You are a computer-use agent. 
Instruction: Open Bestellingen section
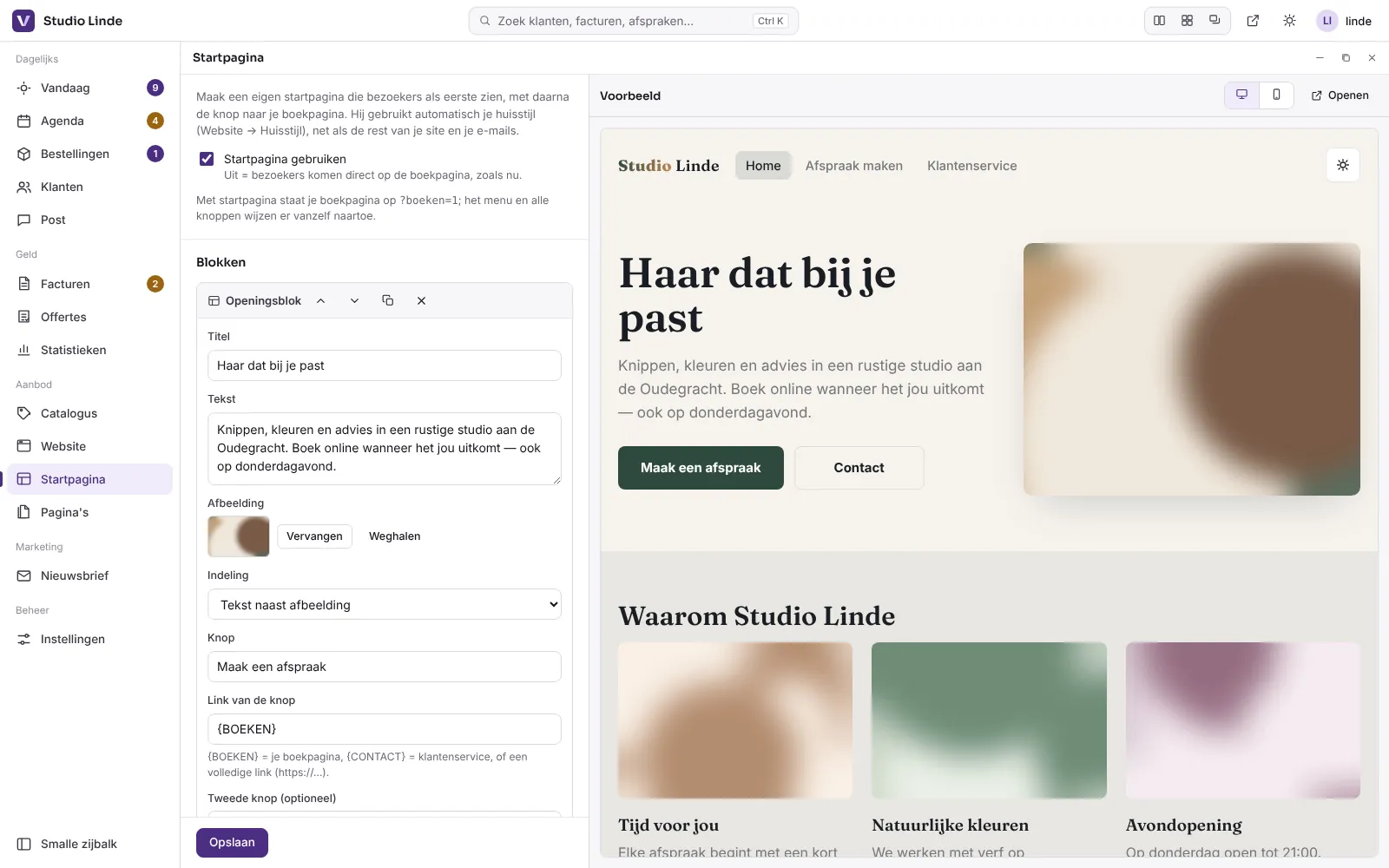coord(89,154)
